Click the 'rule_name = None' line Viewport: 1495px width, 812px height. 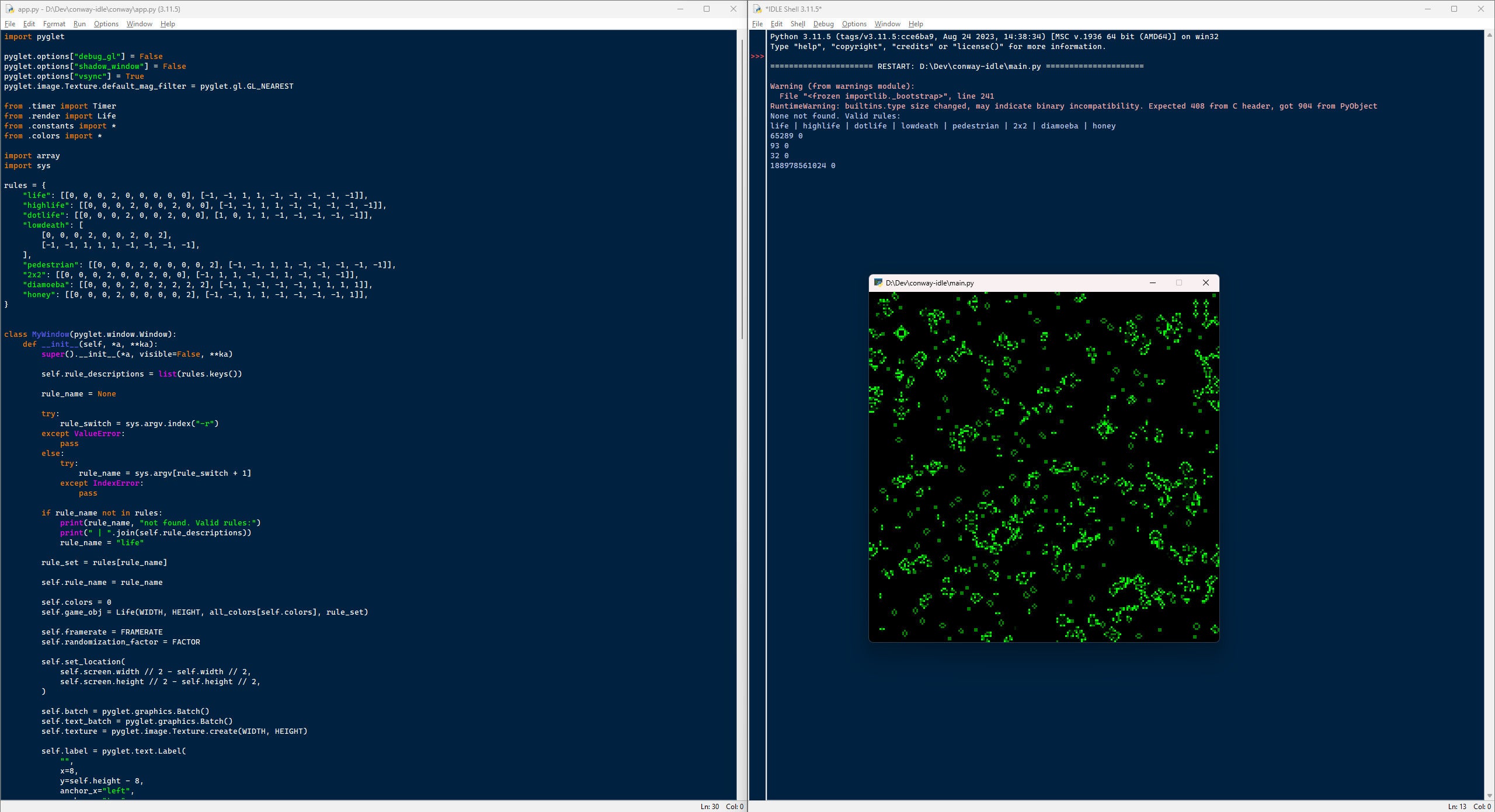click(79, 393)
